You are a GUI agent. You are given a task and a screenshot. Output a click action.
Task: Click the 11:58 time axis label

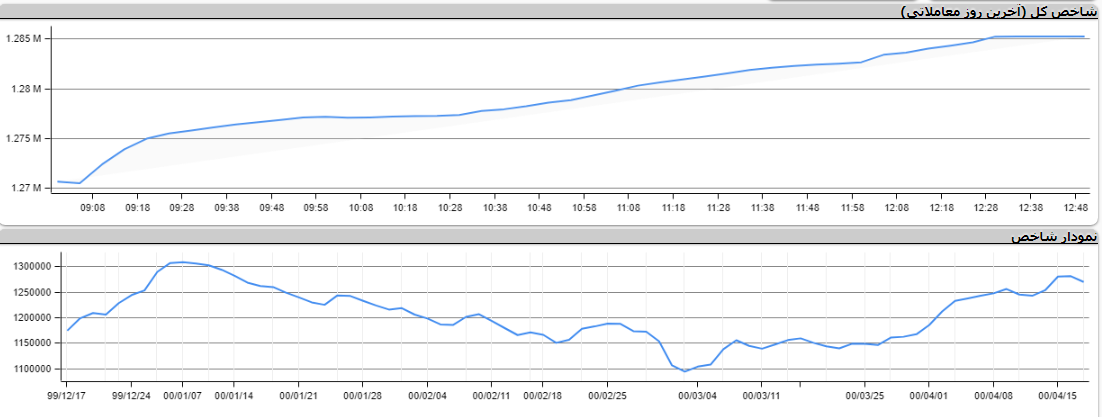click(x=852, y=208)
